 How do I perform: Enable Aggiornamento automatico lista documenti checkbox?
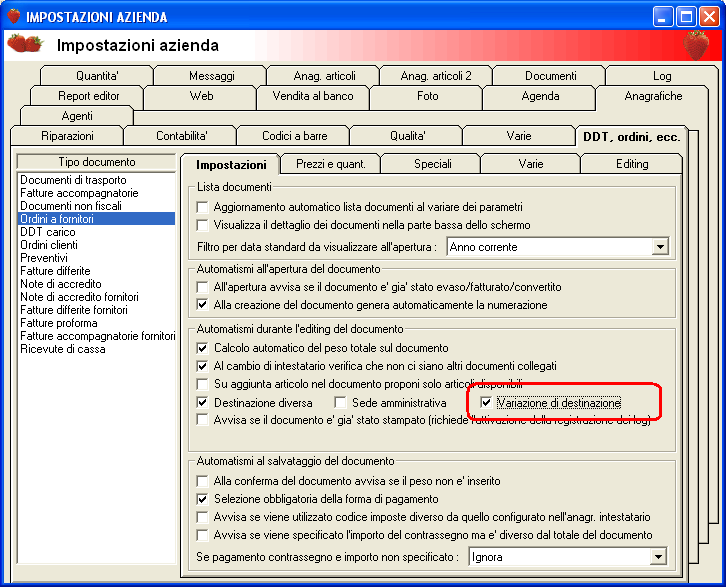[202, 207]
